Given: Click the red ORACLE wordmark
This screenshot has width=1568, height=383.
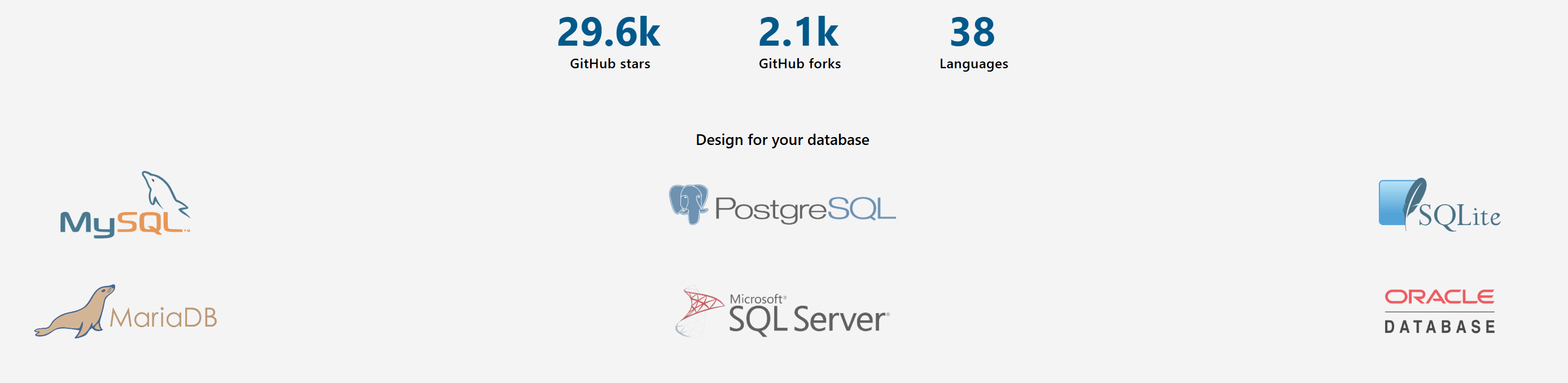Looking at the screenshot, I should tap(1439, 297).
